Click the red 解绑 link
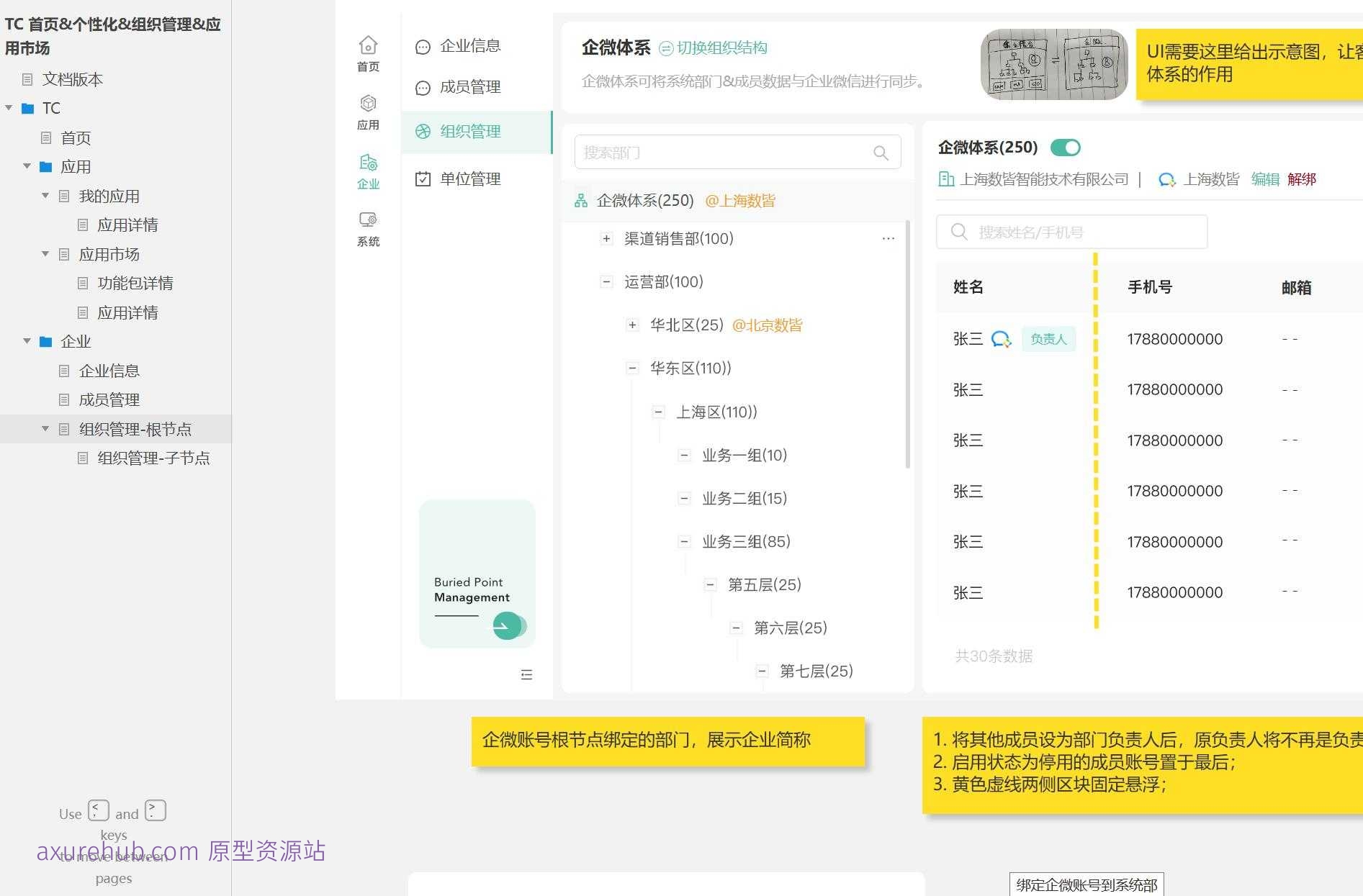This screenshot has width=1363, height=896. [1301, 179]
